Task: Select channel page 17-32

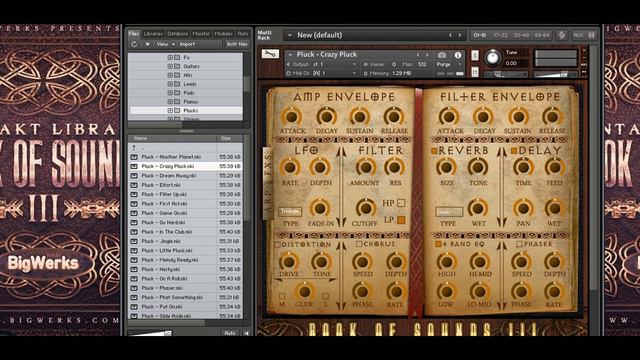Action: point(500,36)
